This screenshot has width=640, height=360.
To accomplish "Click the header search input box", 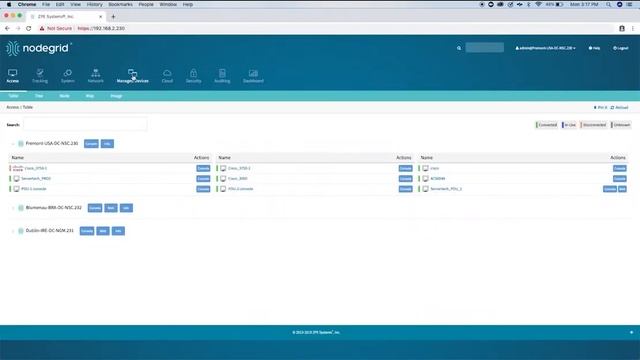I will tap(484, 48).
